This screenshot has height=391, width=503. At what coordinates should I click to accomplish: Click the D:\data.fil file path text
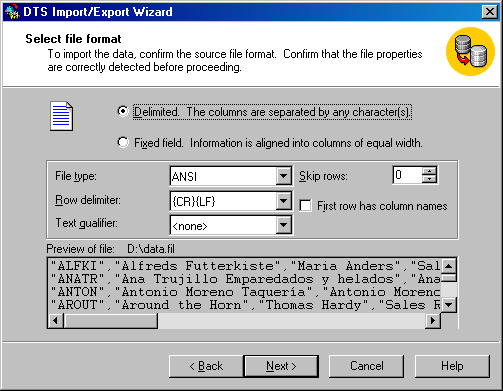click(x=151, y=249)
